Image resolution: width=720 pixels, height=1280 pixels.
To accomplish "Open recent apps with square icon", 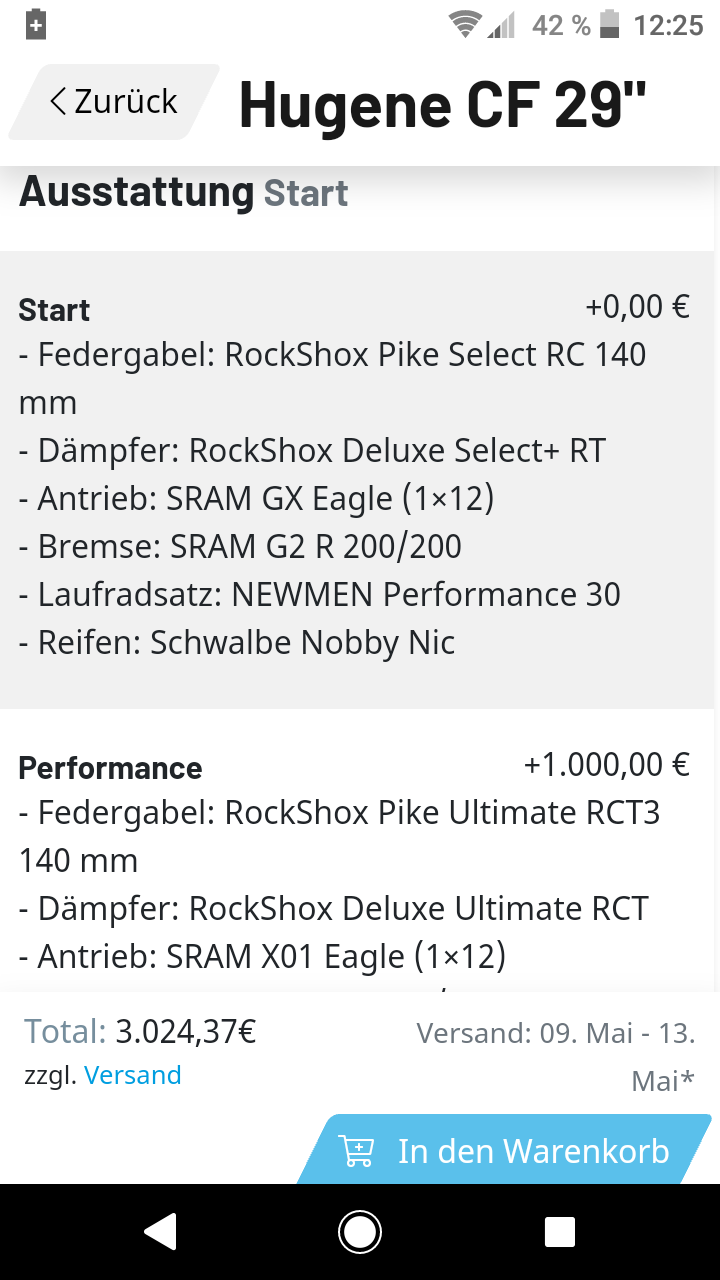I will (x=560, y=1232).
